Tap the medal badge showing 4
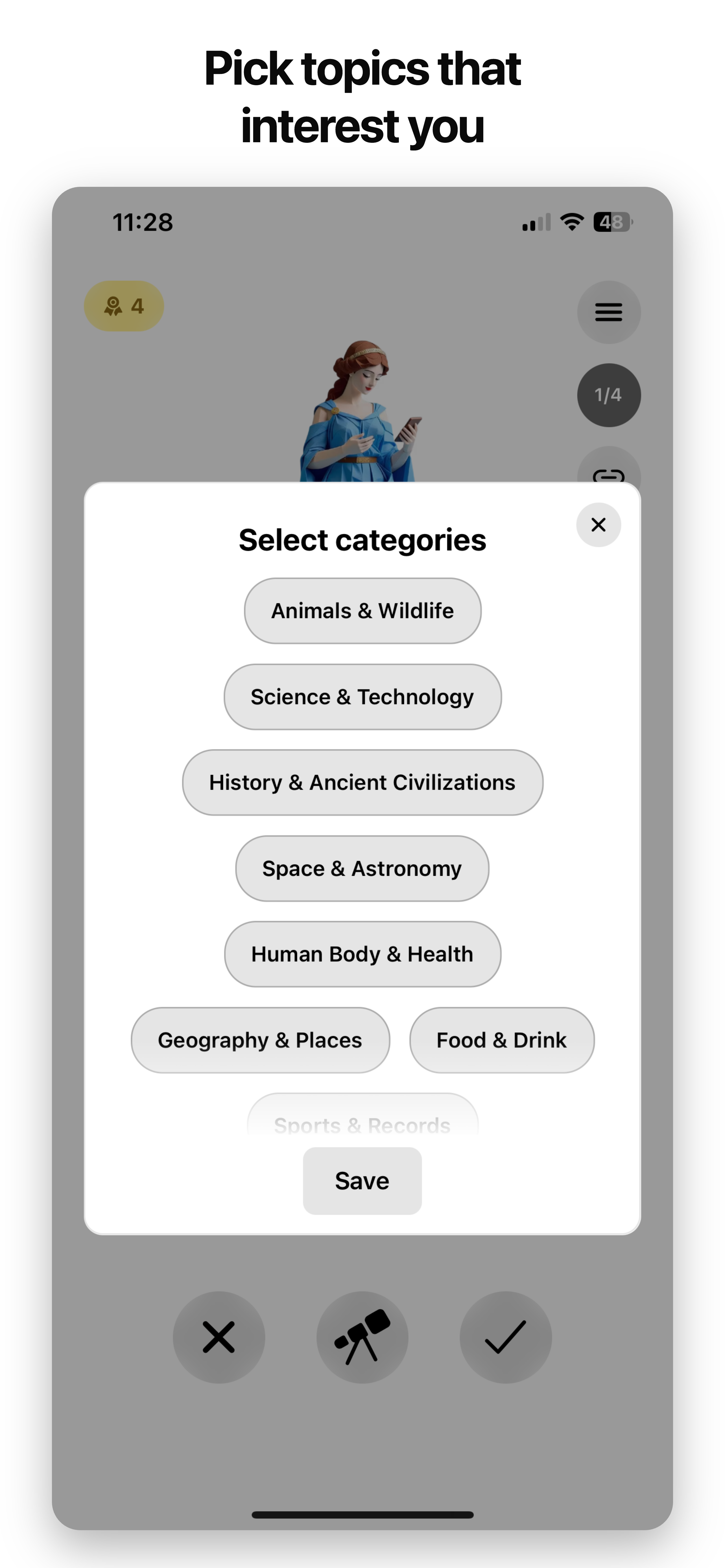725x1568 pixels. click(124, 306)
